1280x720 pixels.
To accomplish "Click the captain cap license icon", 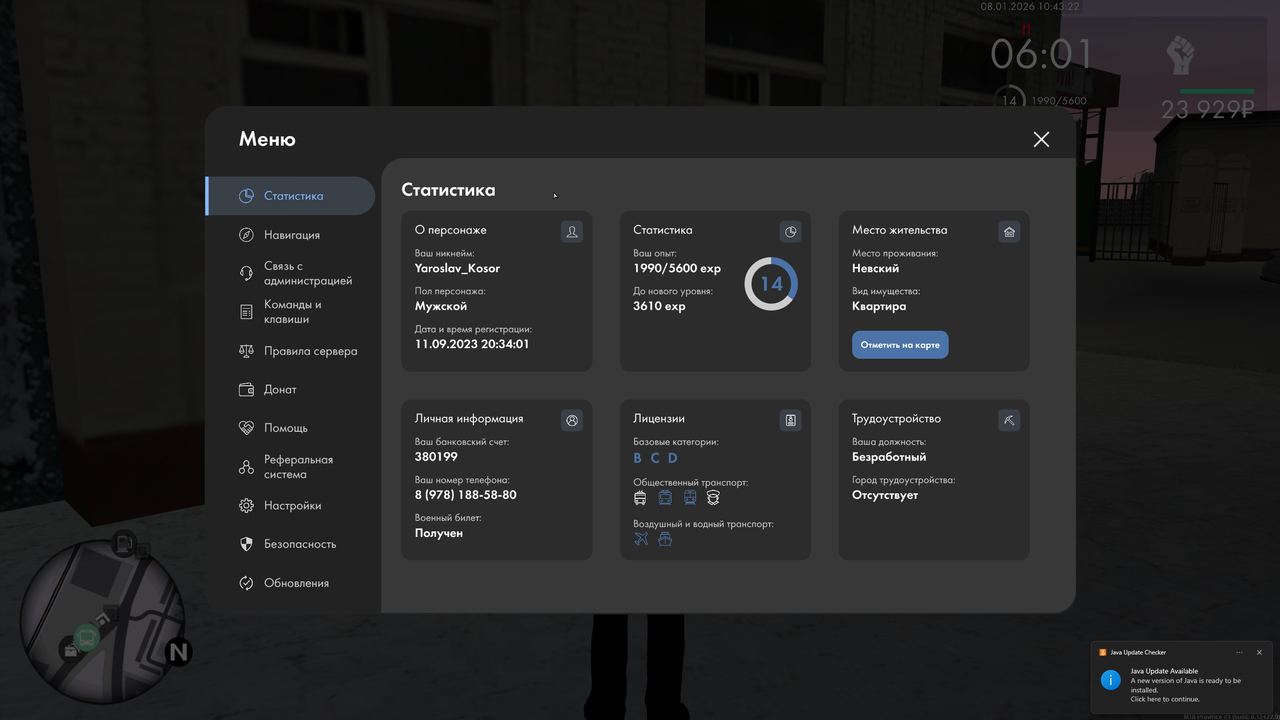I will coord(713,497).
